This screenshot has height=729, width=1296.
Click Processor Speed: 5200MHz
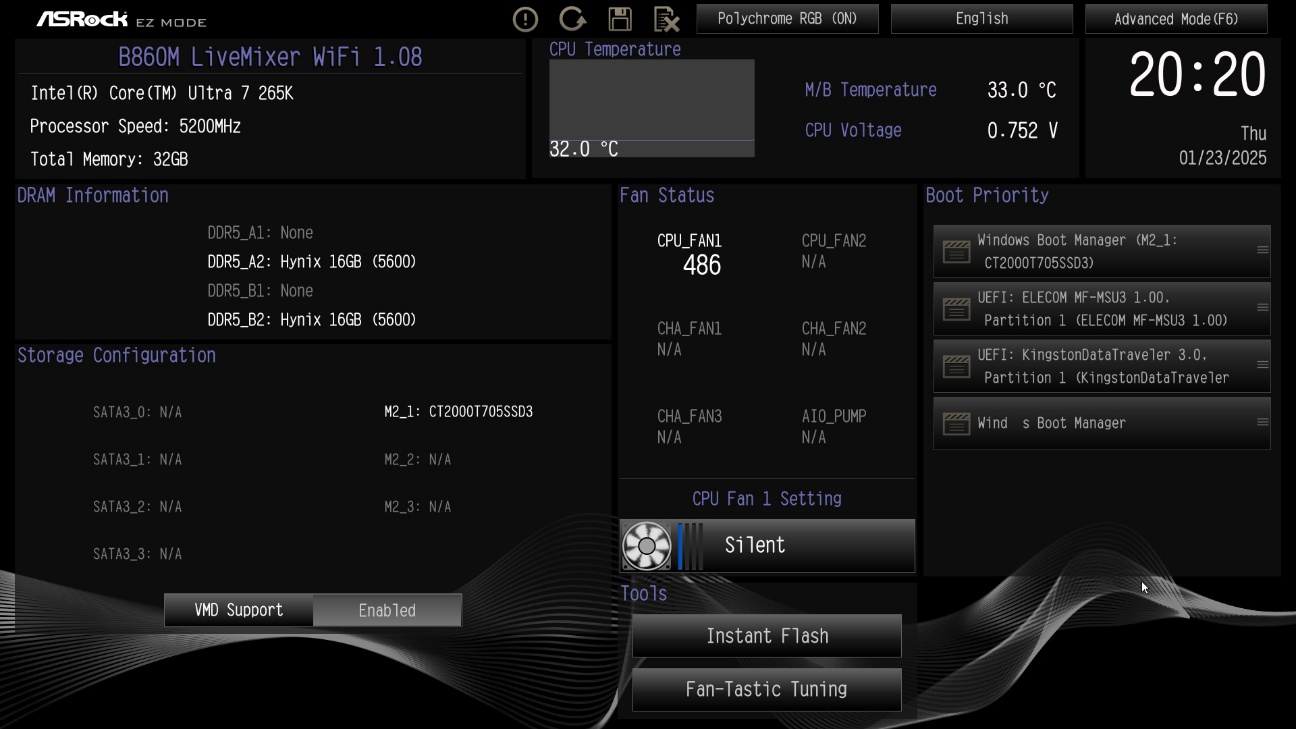(135, 126)
